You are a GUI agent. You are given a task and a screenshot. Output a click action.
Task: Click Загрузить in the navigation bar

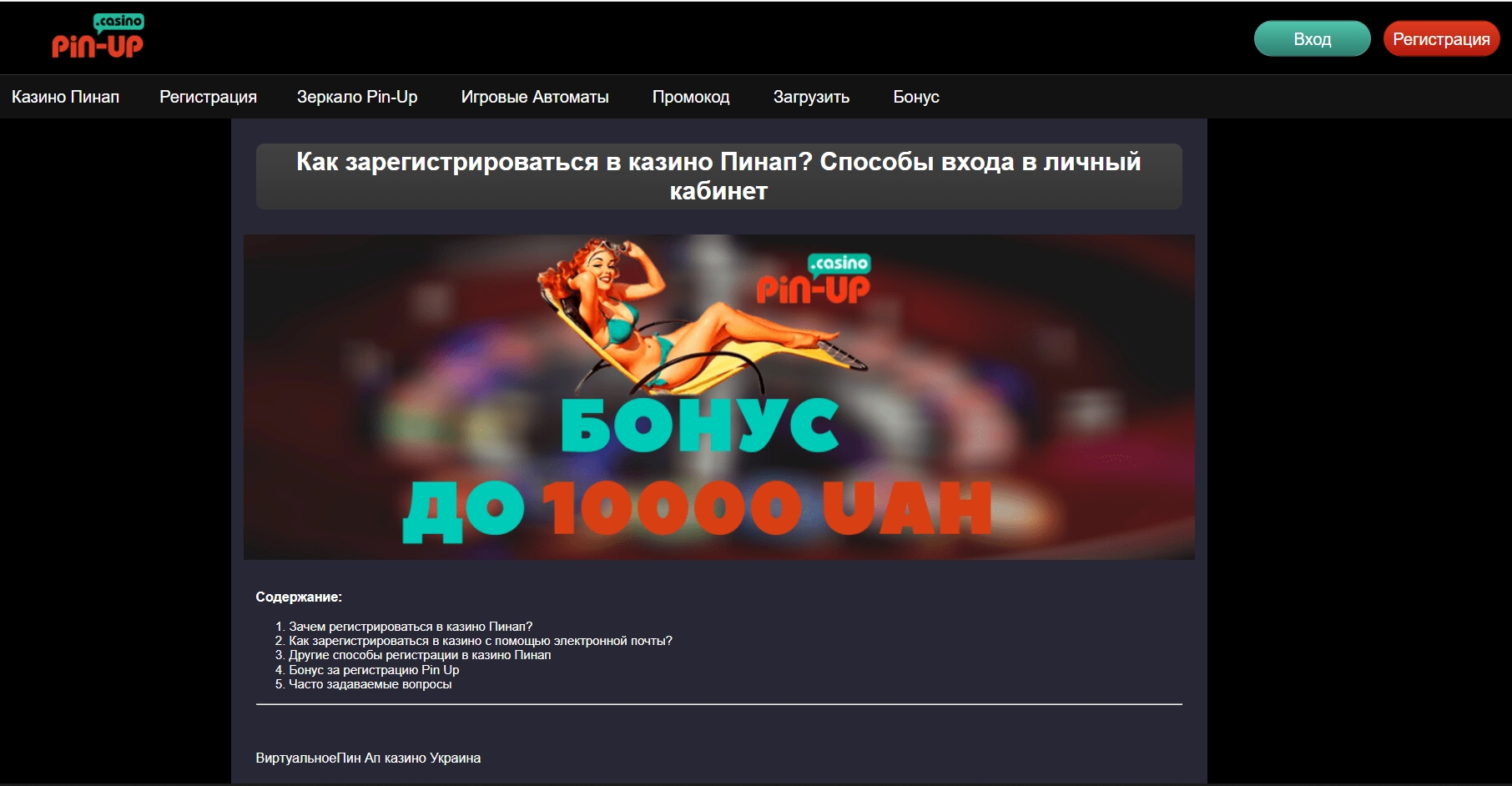point(811,97)
